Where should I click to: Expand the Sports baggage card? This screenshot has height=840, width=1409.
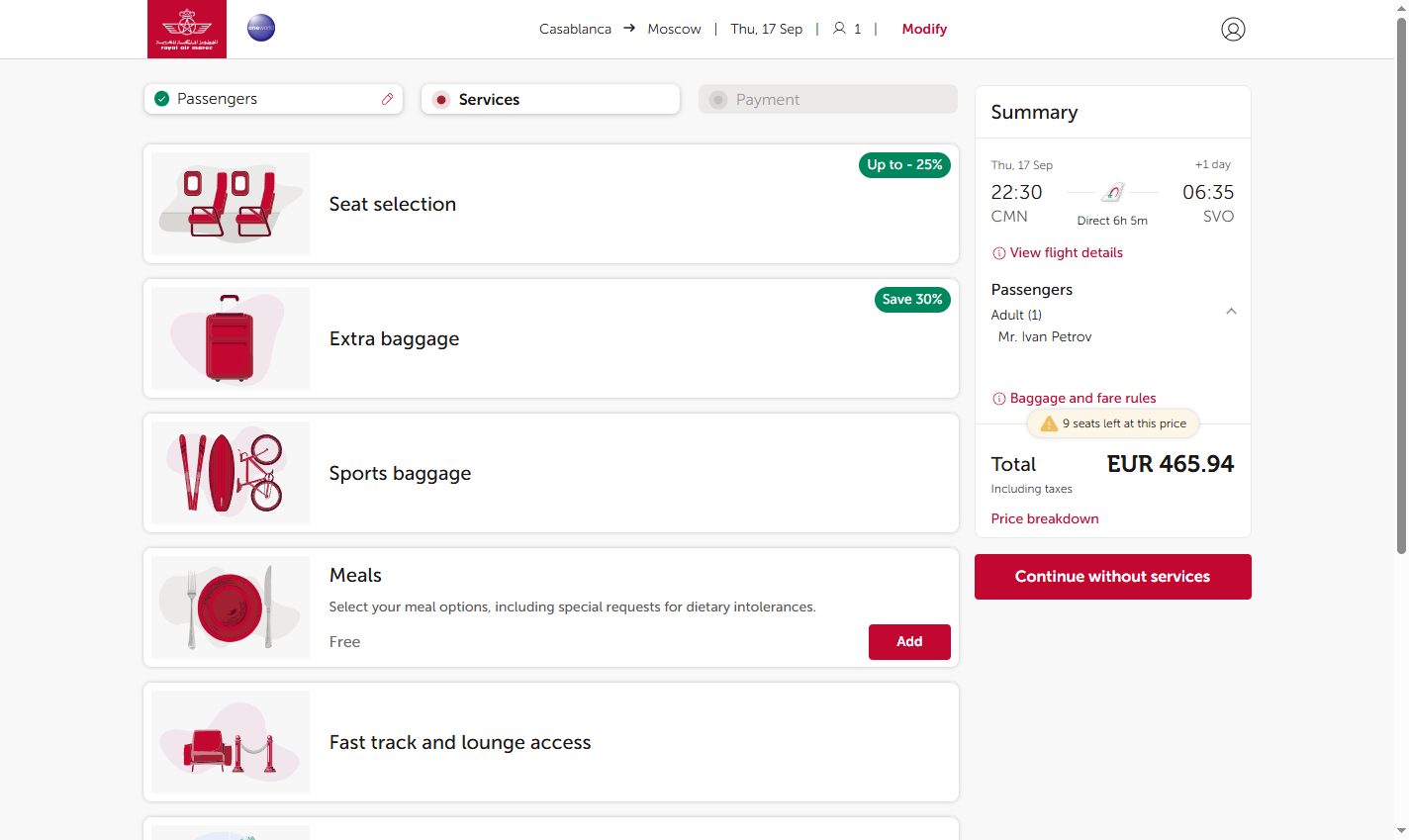click(551, 473)
